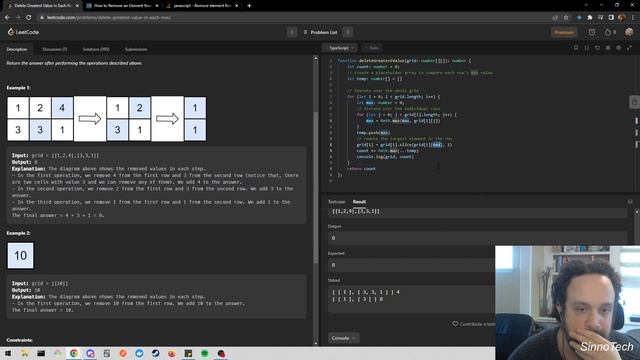Open the browser extensions puzzle icon
640x360 pixels.
(x=589, y=18)
